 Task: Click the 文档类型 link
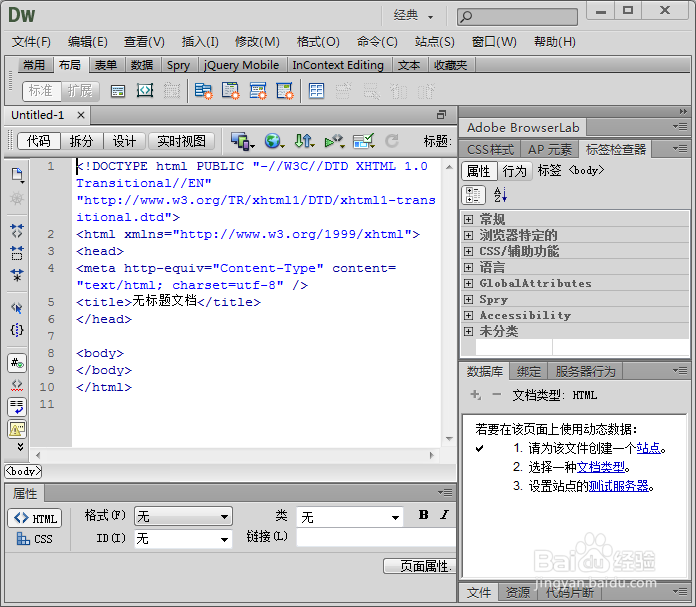[x=600, y=467]
